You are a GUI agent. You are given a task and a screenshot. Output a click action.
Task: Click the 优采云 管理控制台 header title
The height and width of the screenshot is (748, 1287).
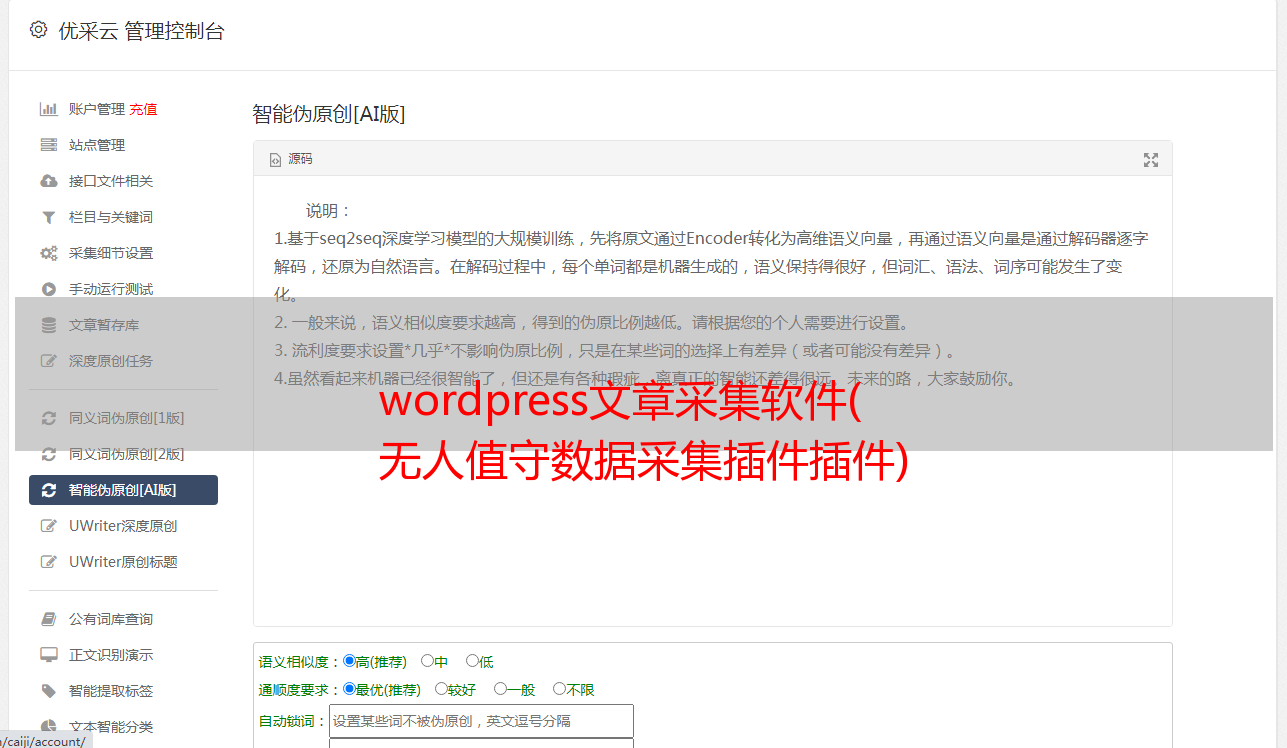click(x=142, y=31)
